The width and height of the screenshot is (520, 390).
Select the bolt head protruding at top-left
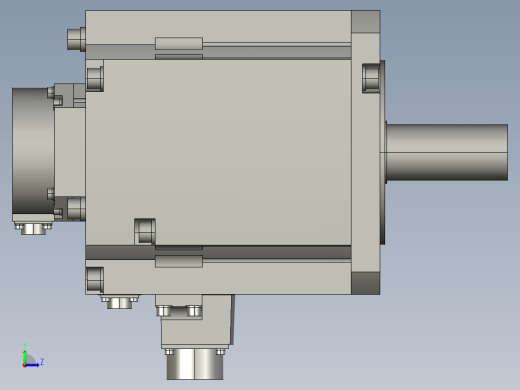point(76,39)
